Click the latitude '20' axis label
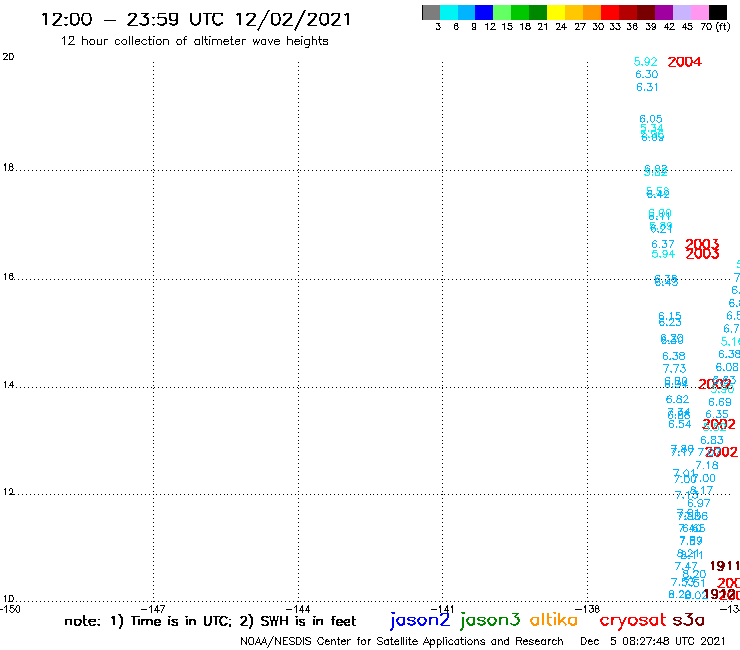This screenshot has width=740, height=650. pos(8,57)
